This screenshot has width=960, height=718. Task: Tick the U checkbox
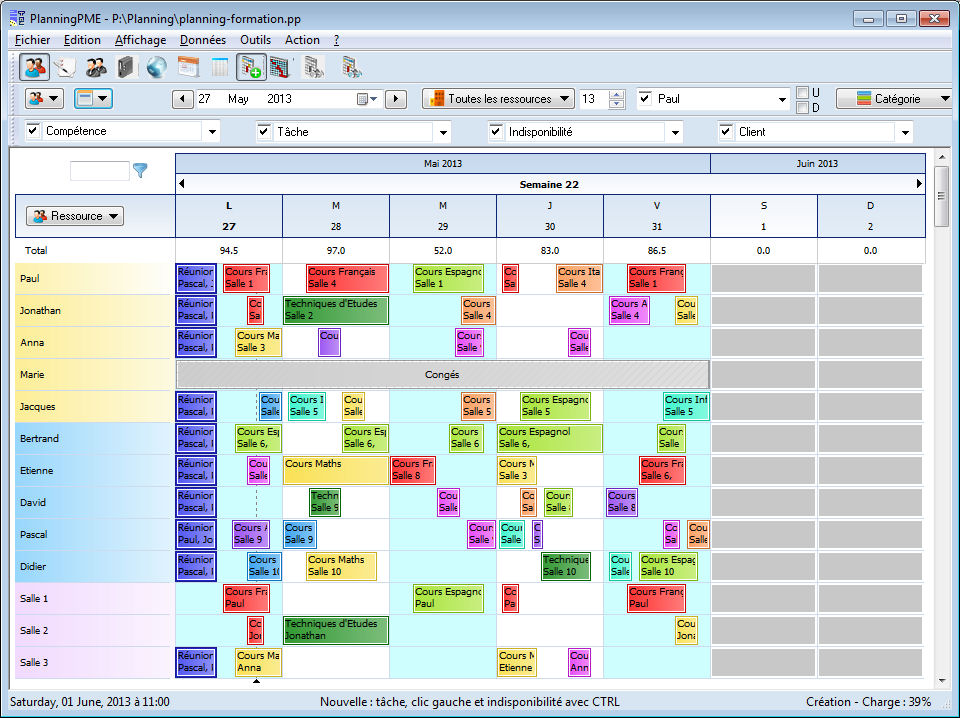point(803,92)
